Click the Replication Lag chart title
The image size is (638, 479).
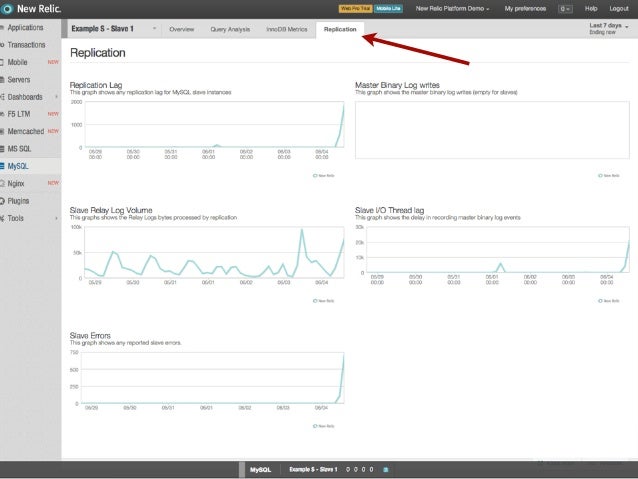[96, 85]
